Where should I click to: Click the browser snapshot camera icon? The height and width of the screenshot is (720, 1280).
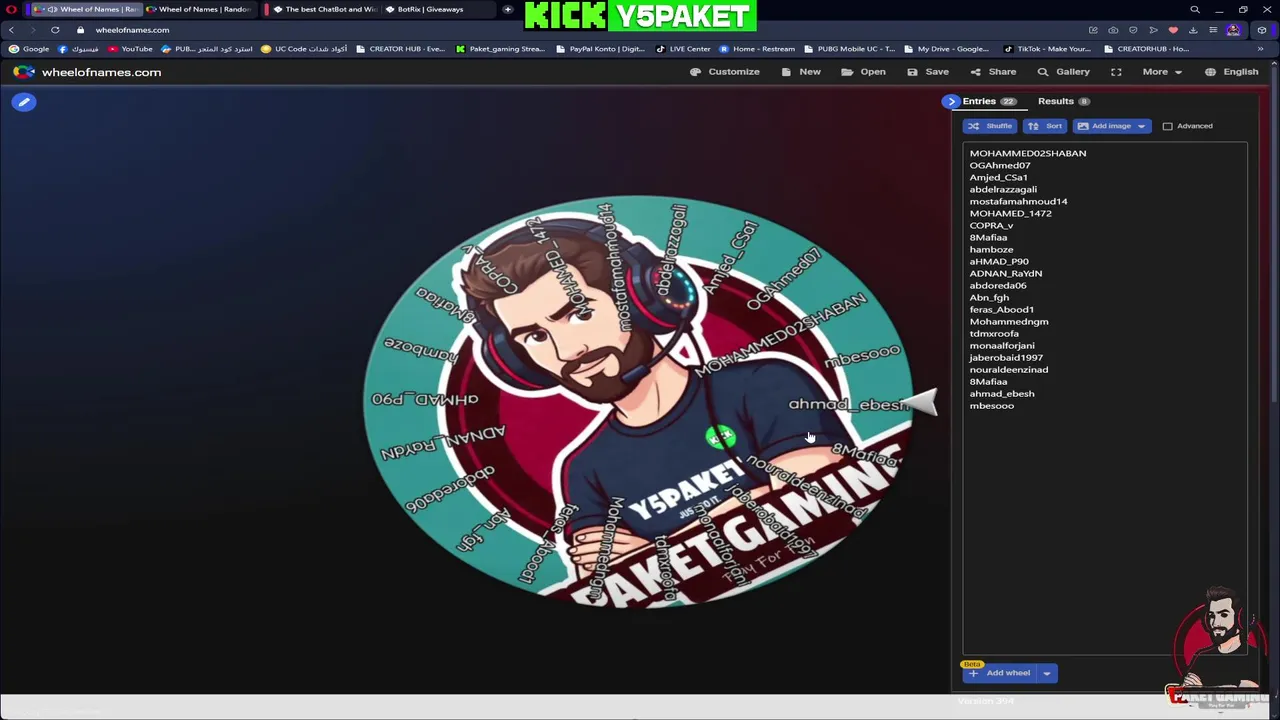(1113, 30)
